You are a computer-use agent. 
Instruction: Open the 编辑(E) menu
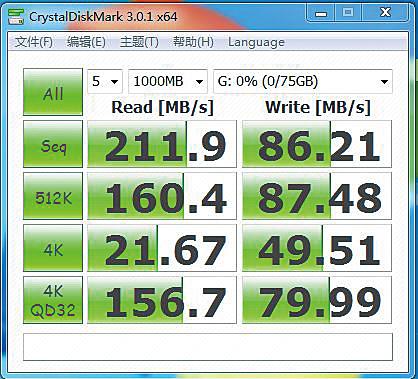coord(86,42)
